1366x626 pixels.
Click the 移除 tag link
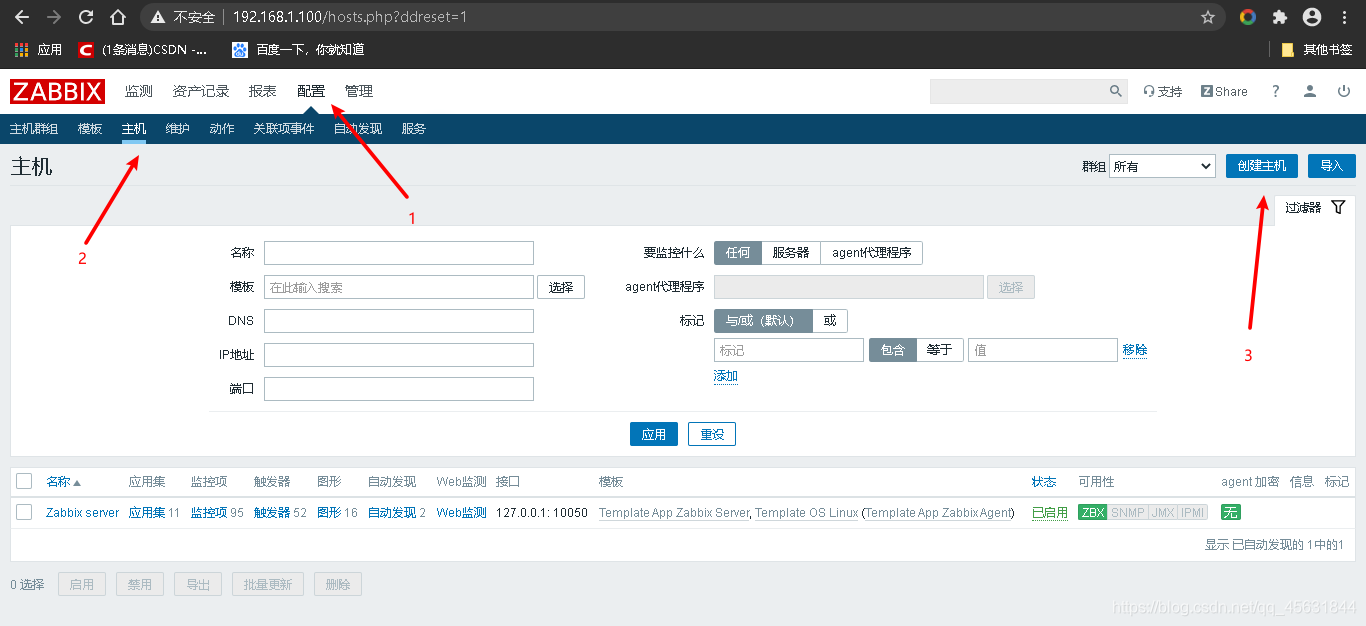[1135, 350]
